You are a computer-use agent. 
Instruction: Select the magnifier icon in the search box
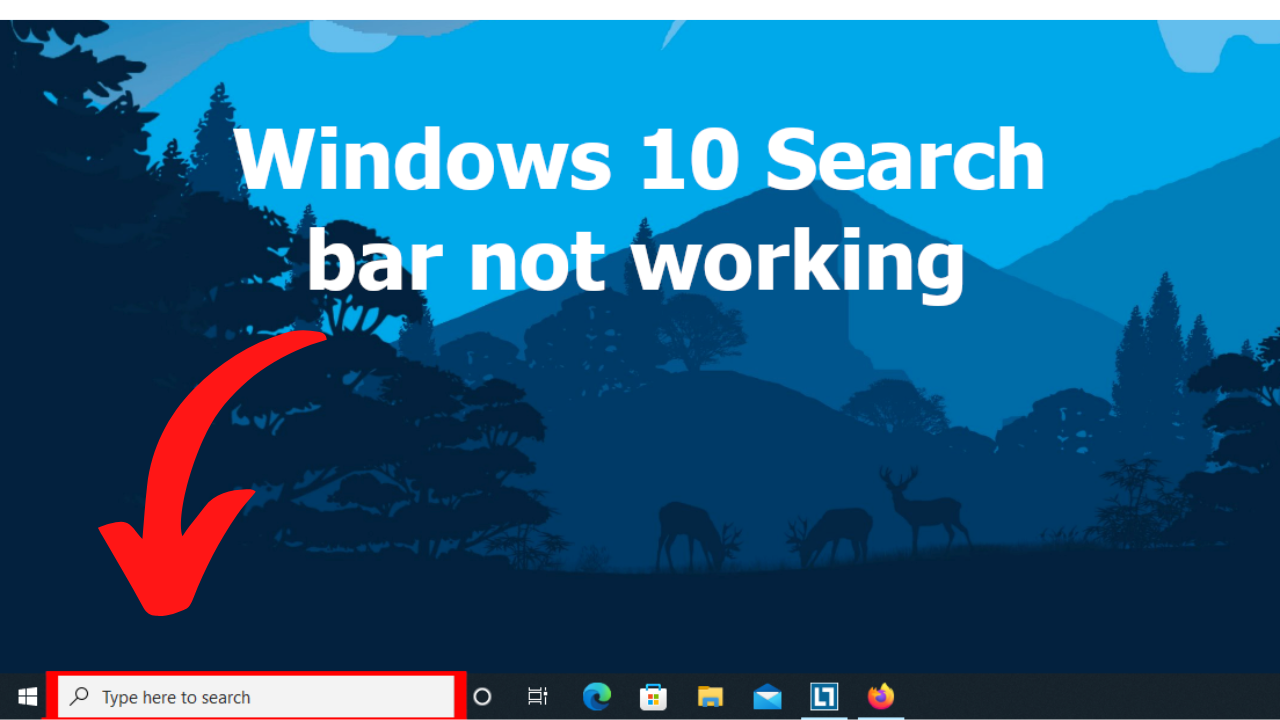(79, 696)
